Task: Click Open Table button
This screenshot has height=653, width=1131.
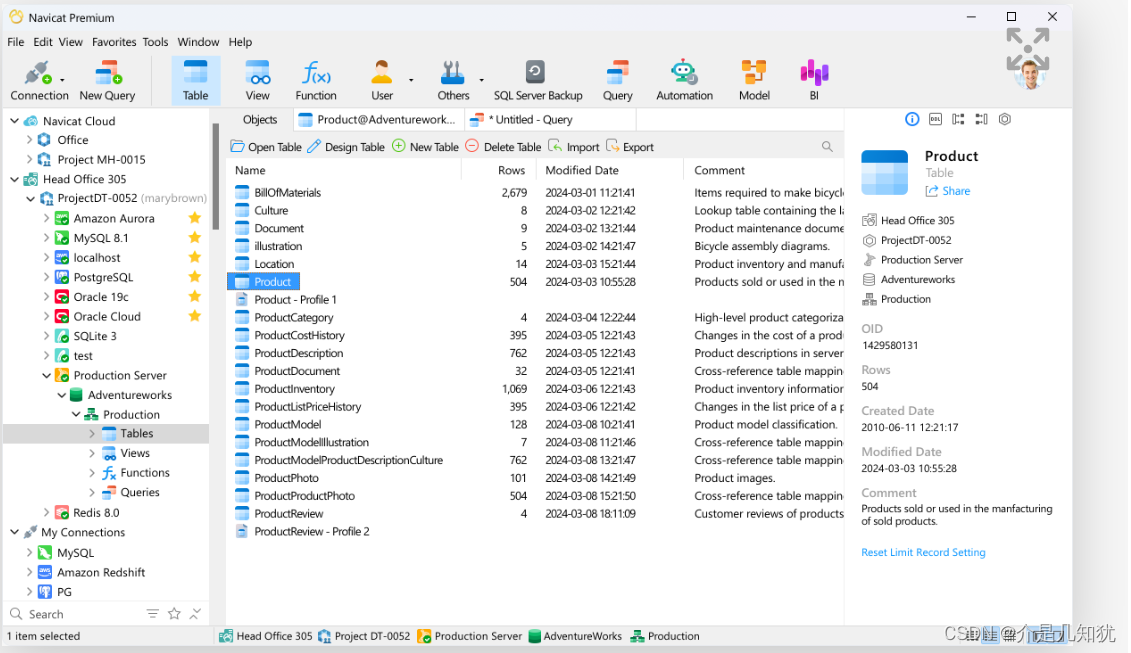Action: (266, 146)
